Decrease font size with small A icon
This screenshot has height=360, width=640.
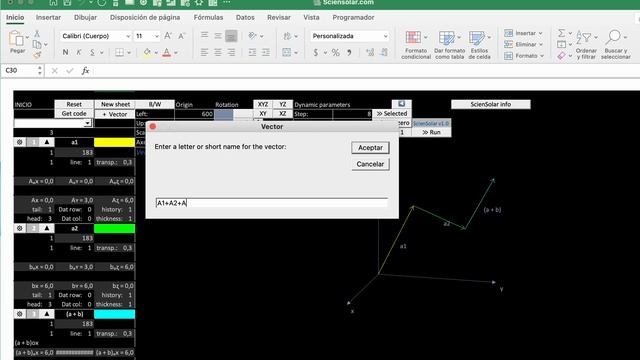coord(182,36)
